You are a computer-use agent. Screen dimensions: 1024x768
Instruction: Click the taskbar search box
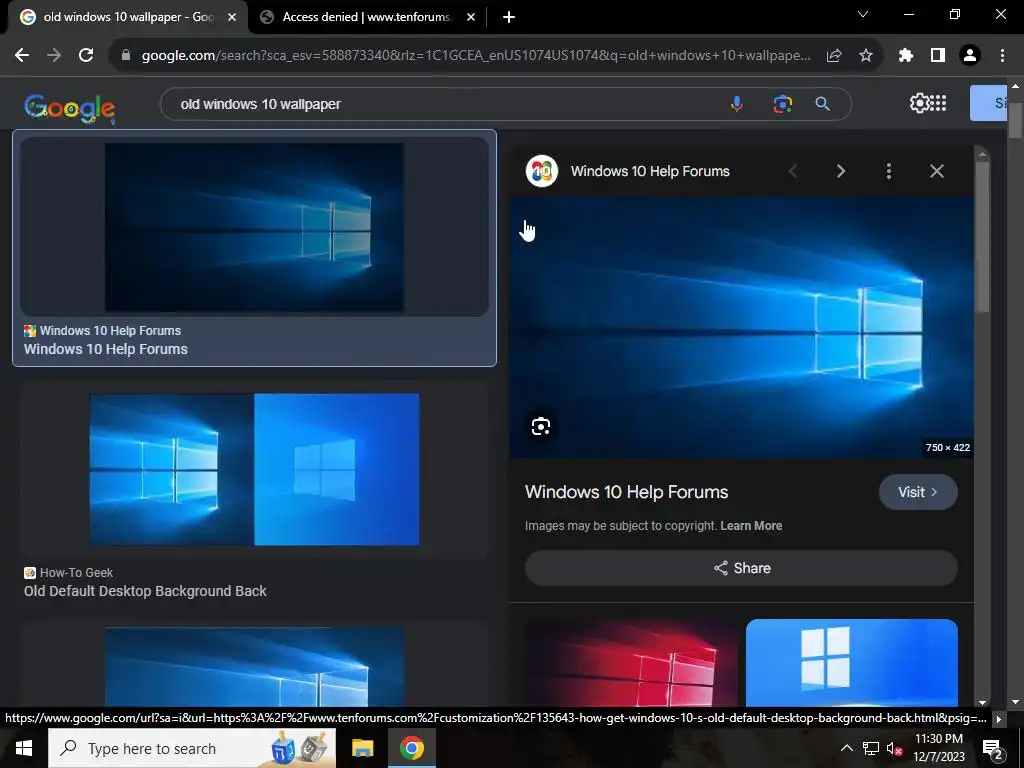(x=191, y=748)
